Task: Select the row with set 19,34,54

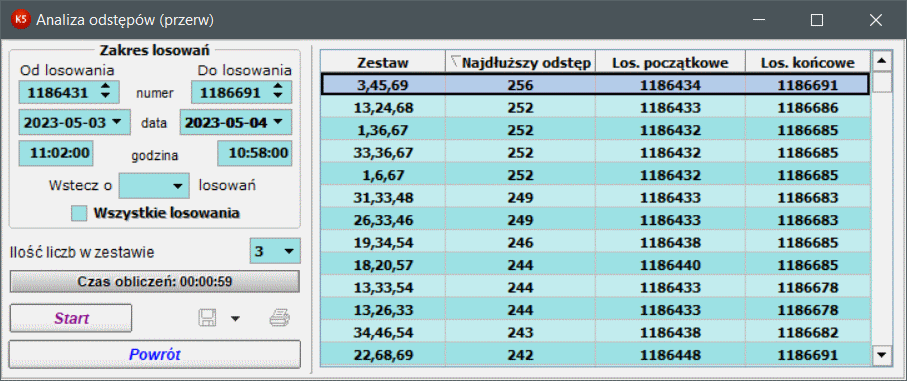Action: click(595, 243)
